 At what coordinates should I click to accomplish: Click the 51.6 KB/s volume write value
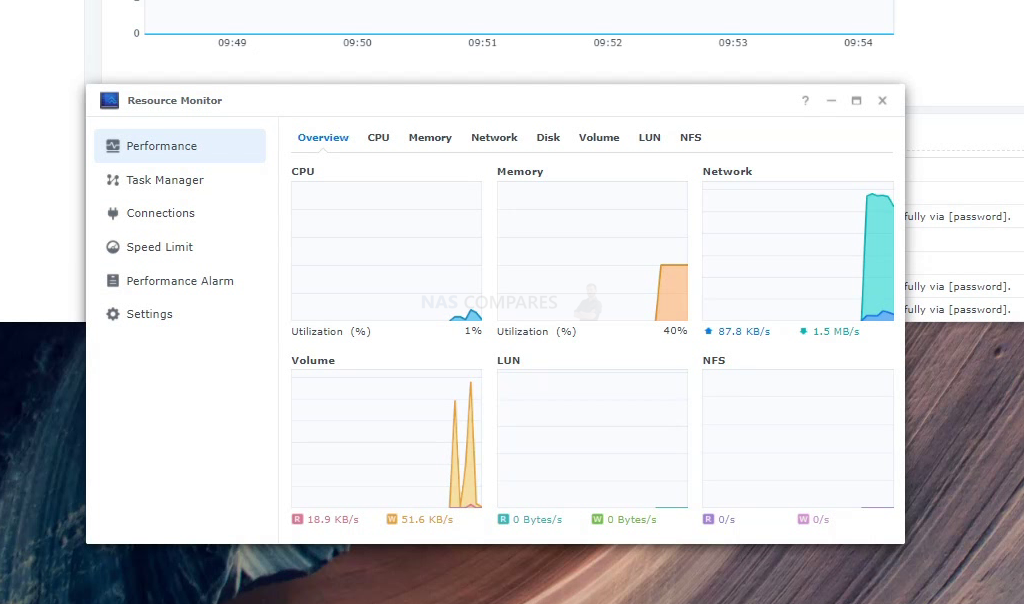[x=427, y=520]
